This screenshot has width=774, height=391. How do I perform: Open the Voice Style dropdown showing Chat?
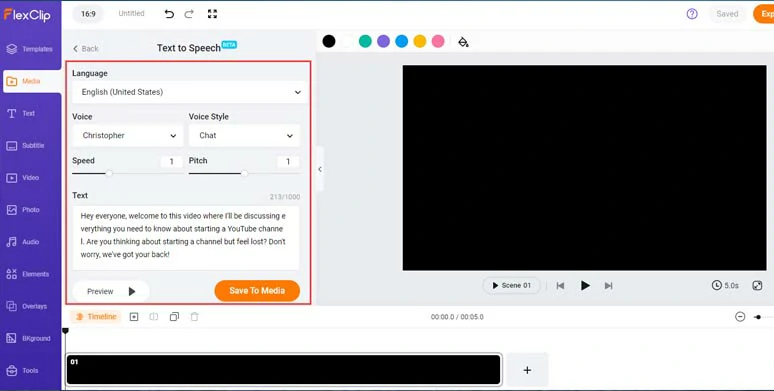(x=244, y=136)
